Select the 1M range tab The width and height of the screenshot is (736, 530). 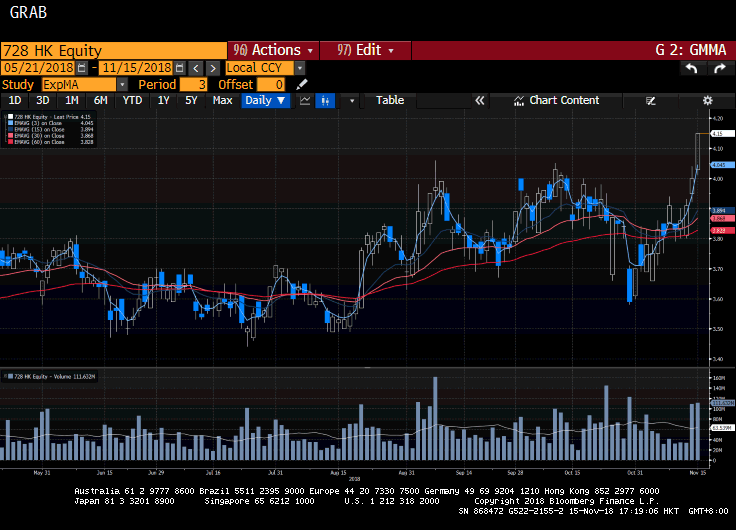pyautogui.click(x=71, y=100)
